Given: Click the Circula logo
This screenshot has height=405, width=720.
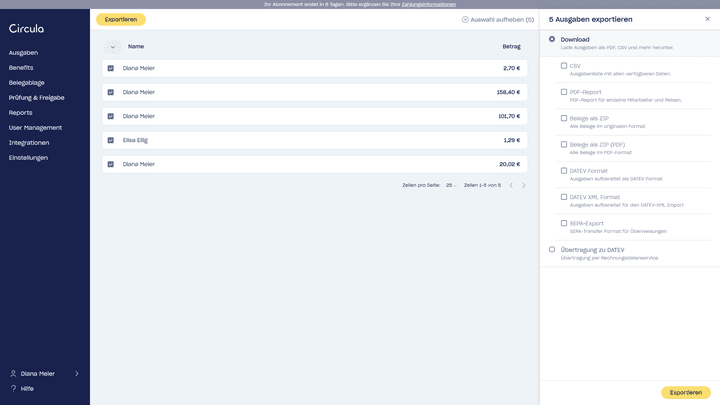Looking at the screenshot, I should [x=26, y=29].
